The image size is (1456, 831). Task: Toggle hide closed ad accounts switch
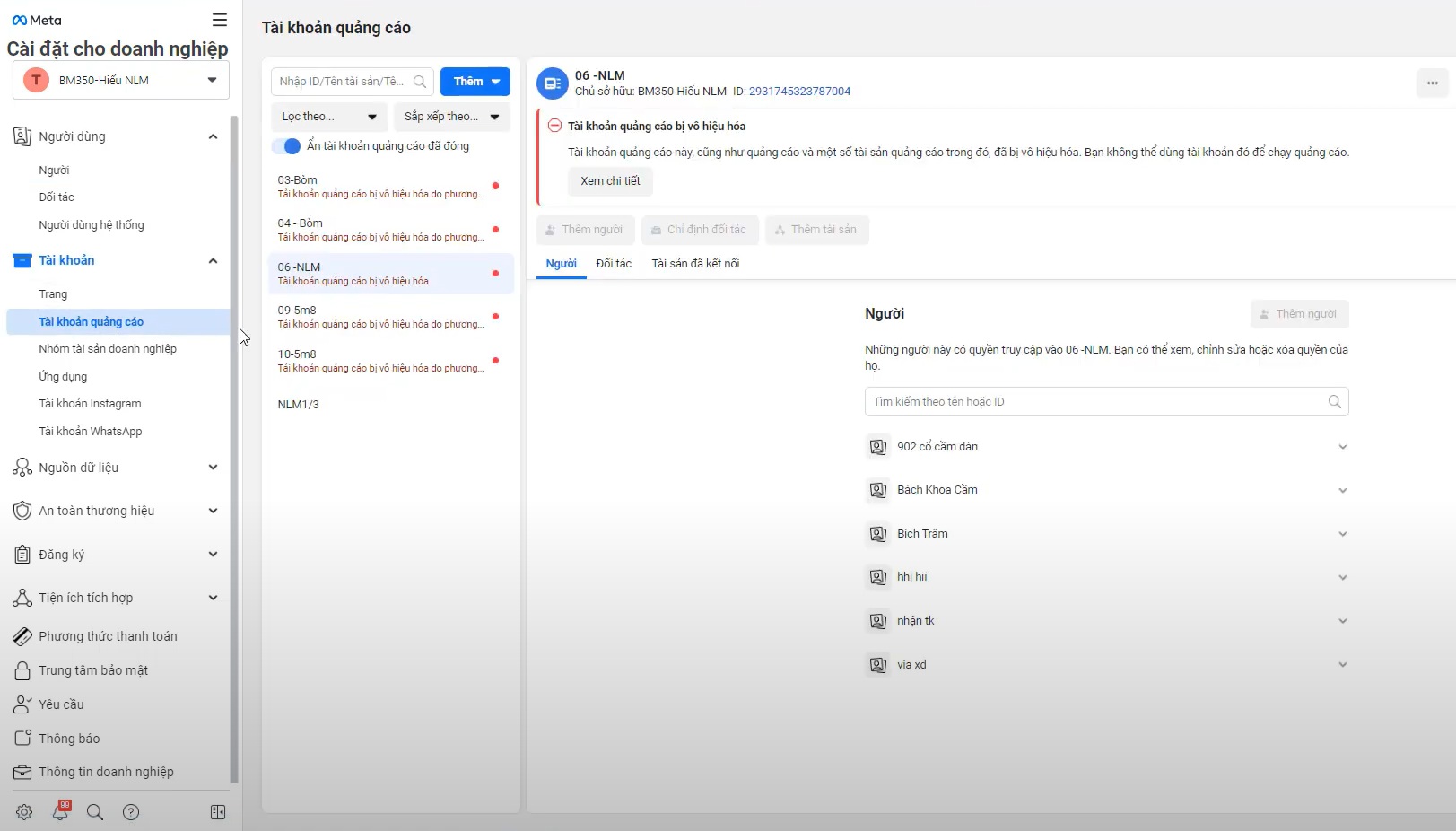(286, 146)
